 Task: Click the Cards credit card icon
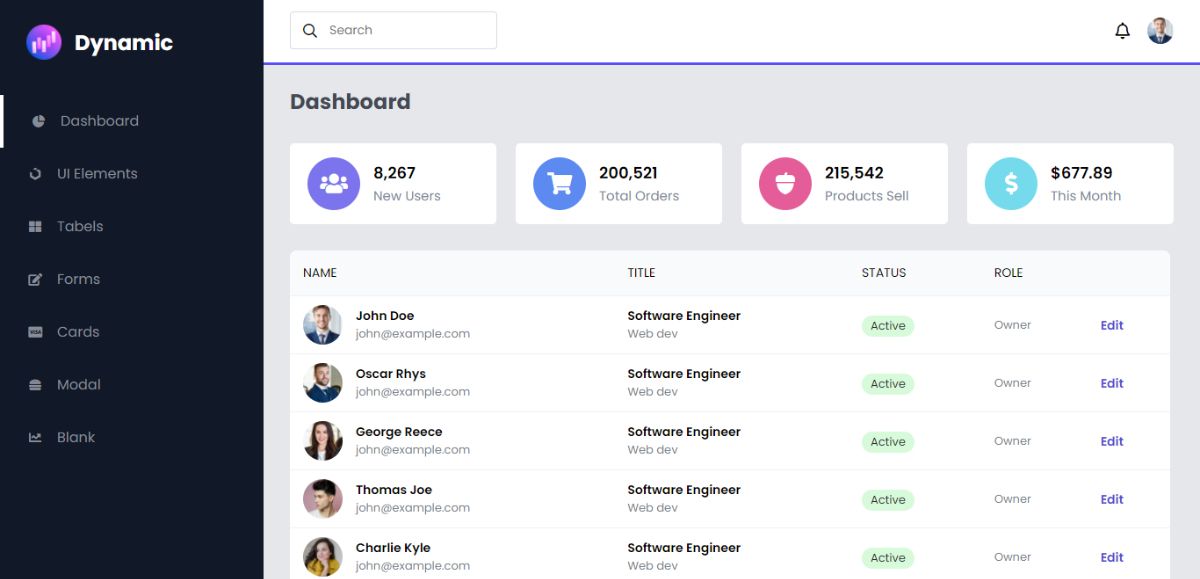click(36, 332)
